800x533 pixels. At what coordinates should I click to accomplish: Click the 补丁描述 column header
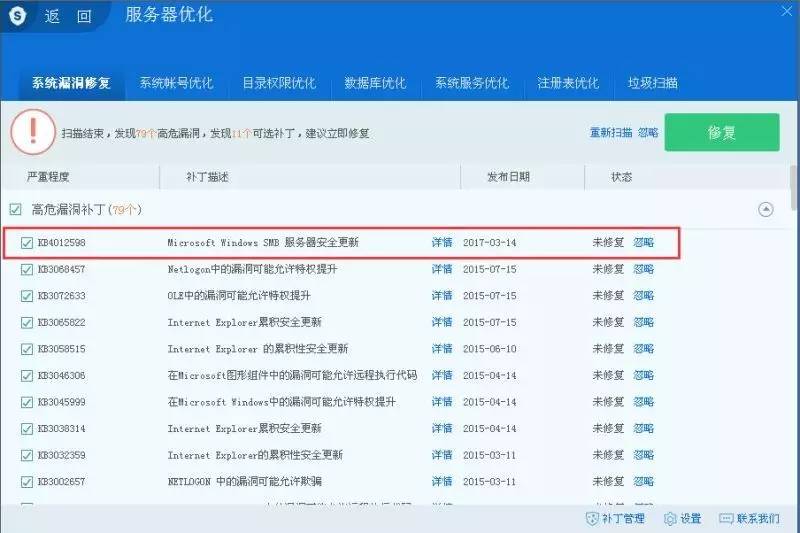click(x=207, y=177)
